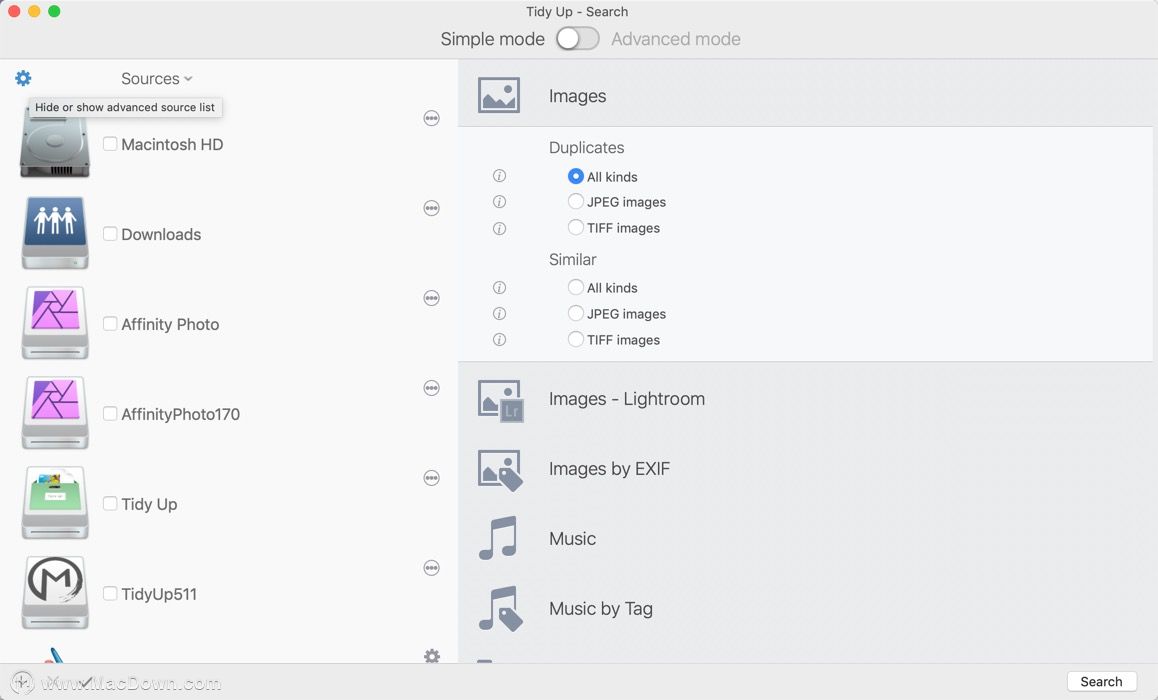Click the Advanced mode label
Image resolution: width=1158 pixels, height=700 pixels.
click(x=676, y=39)
